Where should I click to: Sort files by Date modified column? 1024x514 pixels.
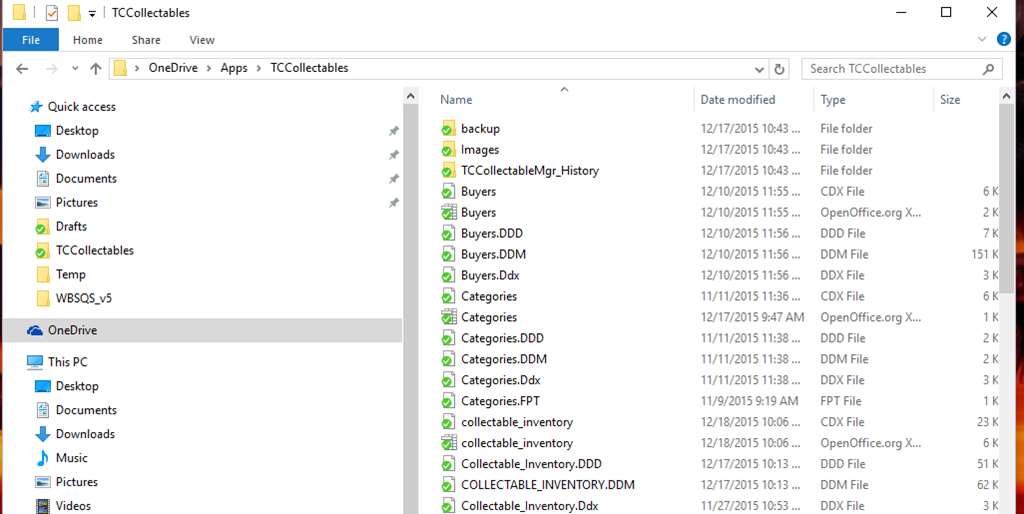(x=738, y=100)
